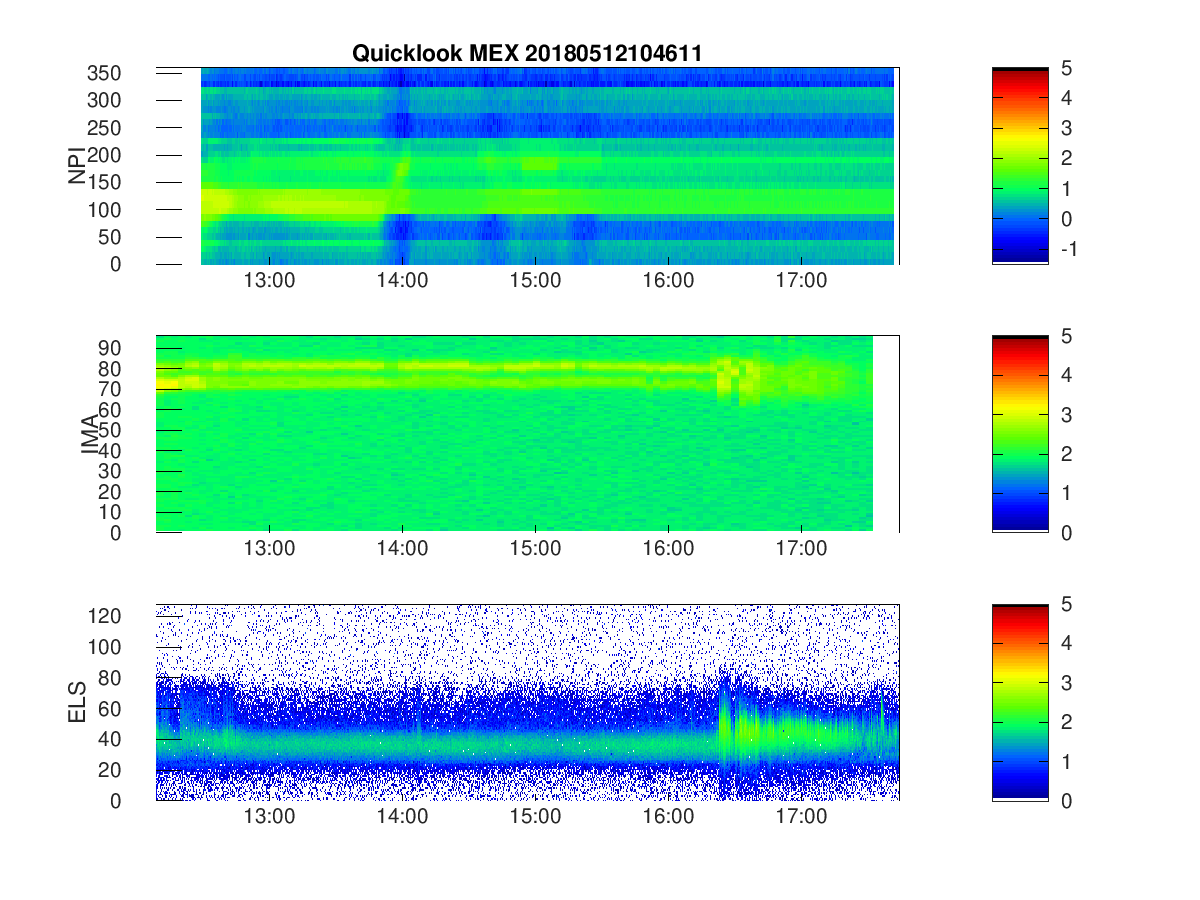Viewport: 1200px width, 900px height.
Task: Click the 15:00 time tick under ELS panel
Action: [535, 817]
